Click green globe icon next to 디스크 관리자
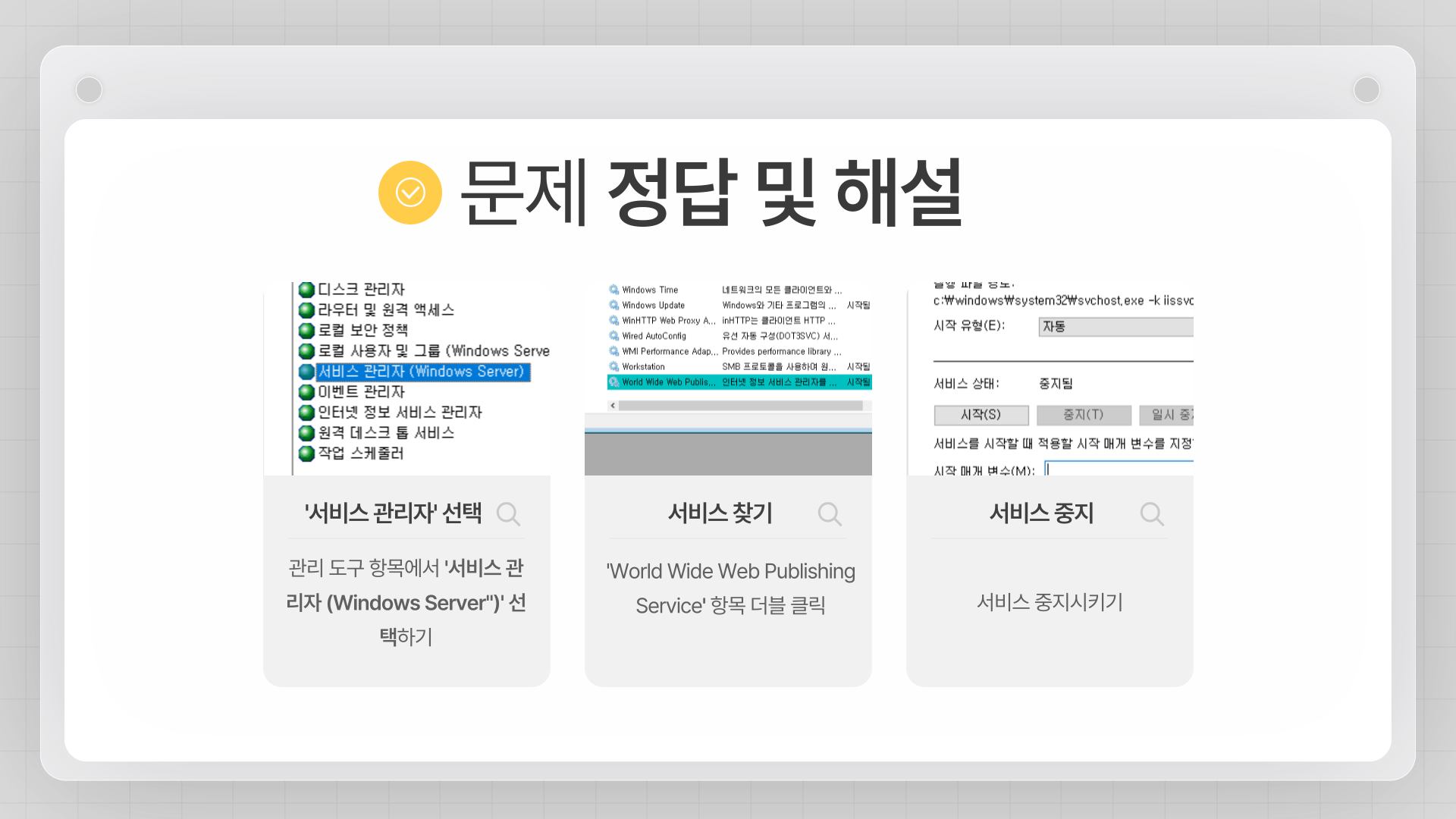This screenshot has width=1456, height=819. (306, 290)
